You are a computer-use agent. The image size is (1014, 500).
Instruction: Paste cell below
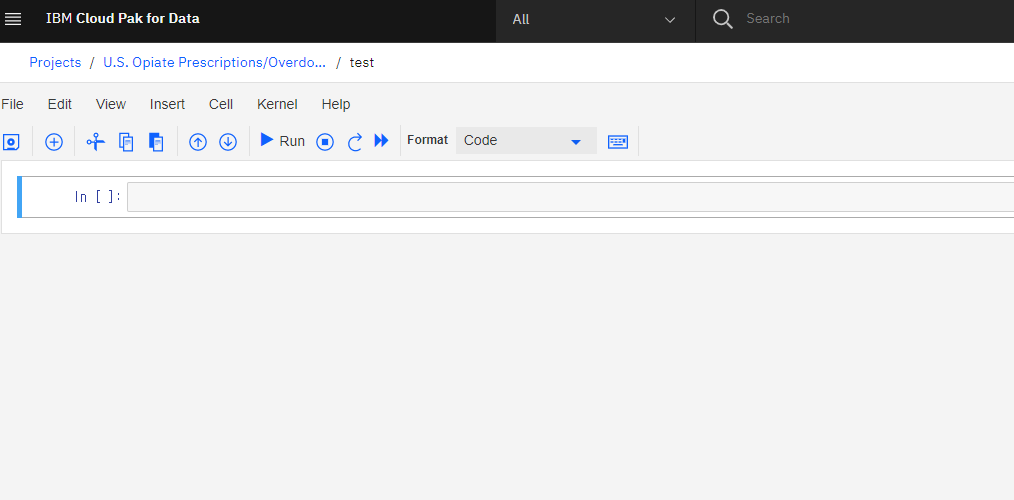tap(156, 142)
